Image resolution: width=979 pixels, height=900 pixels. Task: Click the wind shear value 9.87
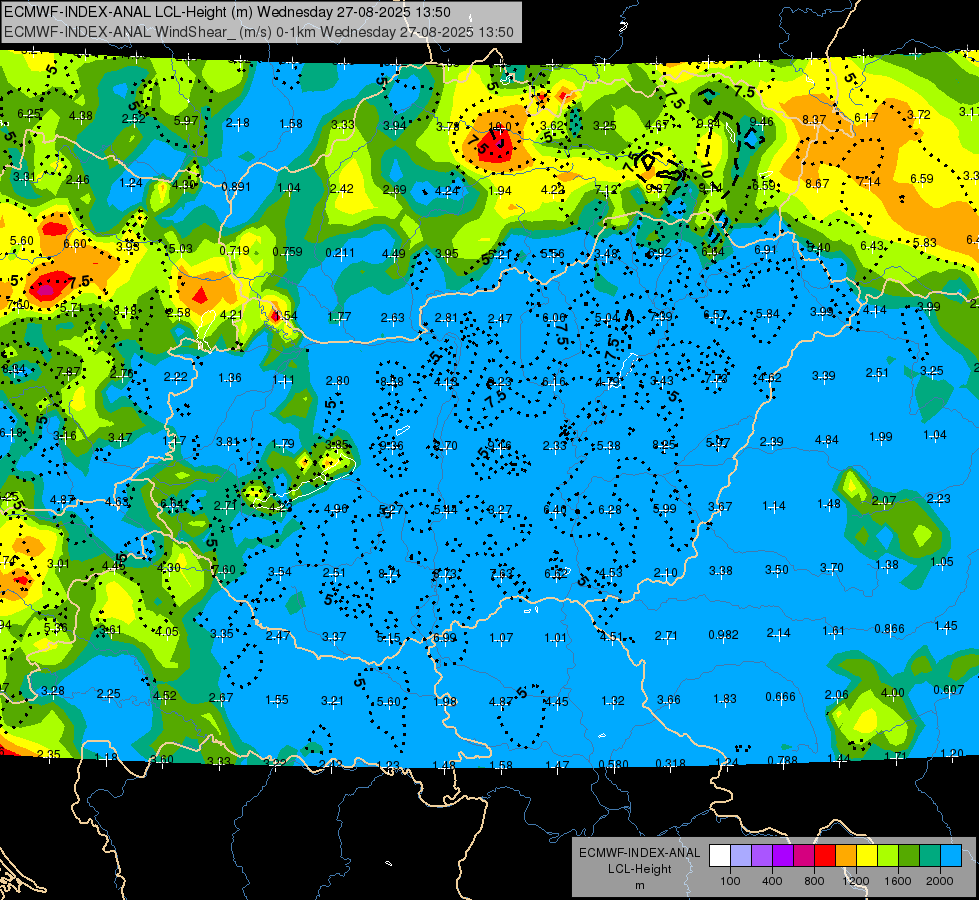click(658, 189)
